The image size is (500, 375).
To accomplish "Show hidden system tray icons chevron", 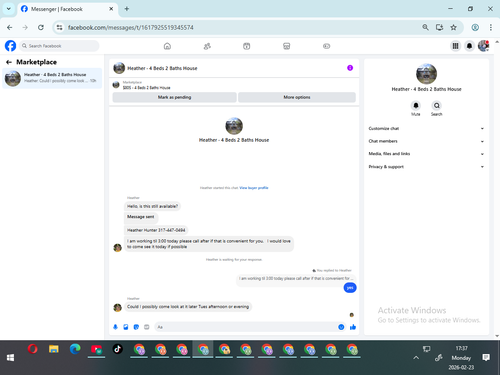I will [416, 358].
